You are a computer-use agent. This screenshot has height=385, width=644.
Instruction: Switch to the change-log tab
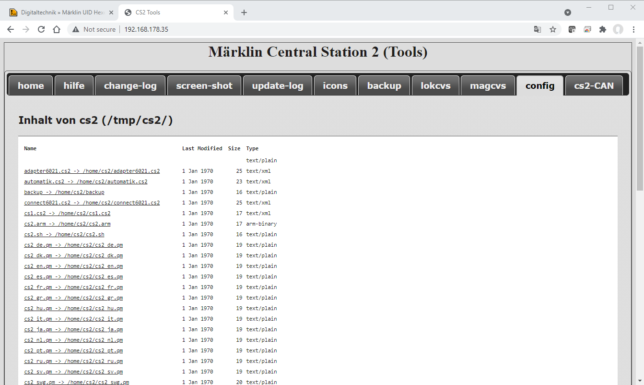coord(130,85)
